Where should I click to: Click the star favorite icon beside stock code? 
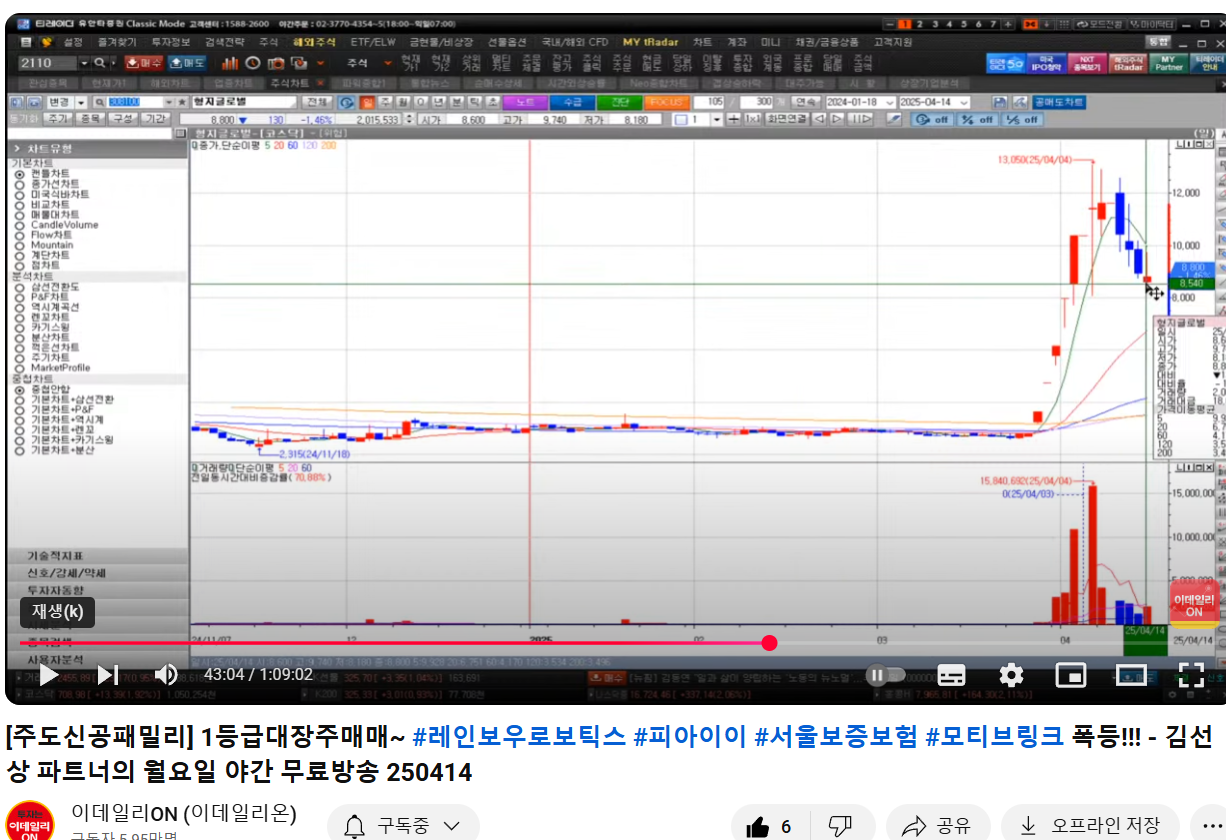(182, 102)
